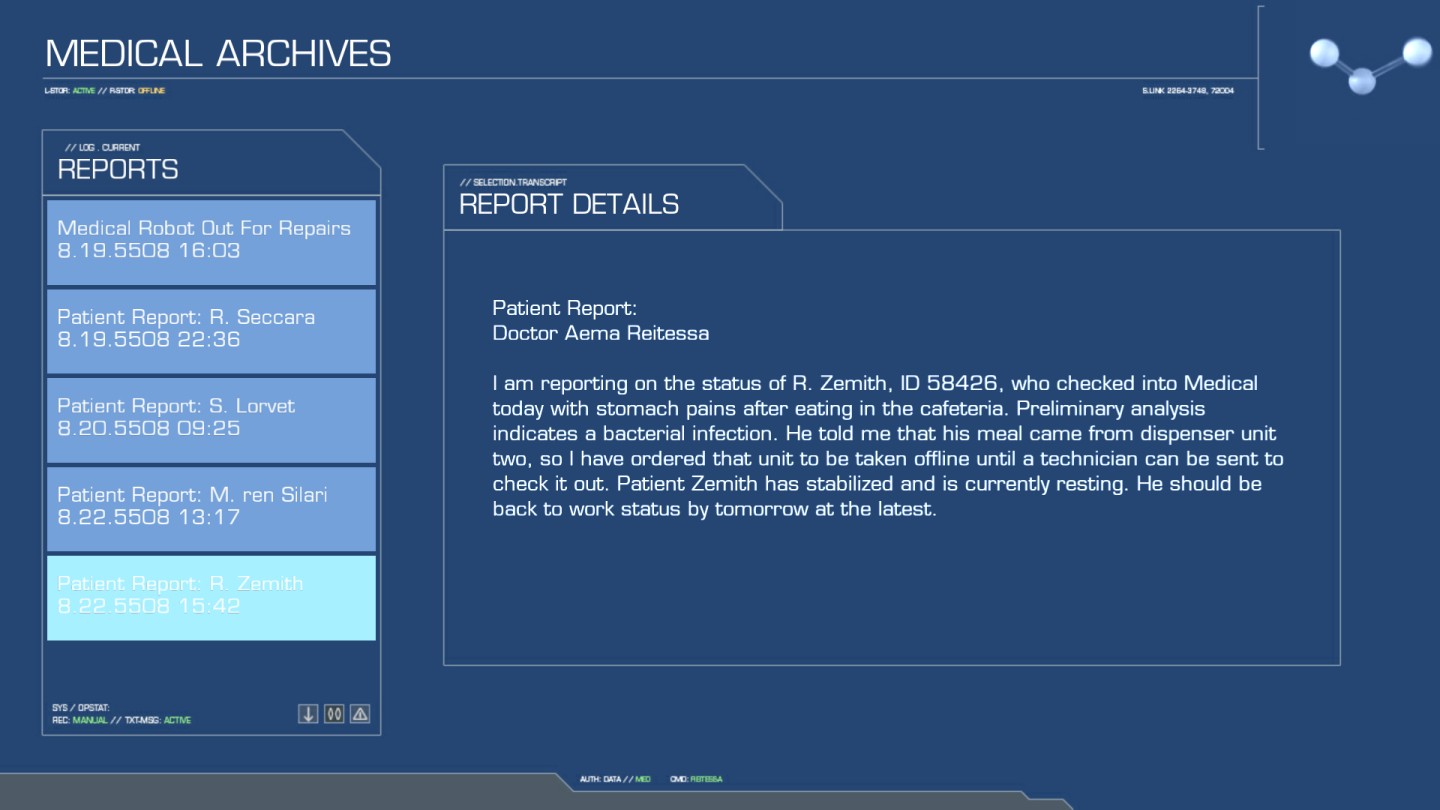The height and width of the screenshot is (810, 1440).
Task: Click the '// LOG . CURRENT' label
Action: [103, 147]
